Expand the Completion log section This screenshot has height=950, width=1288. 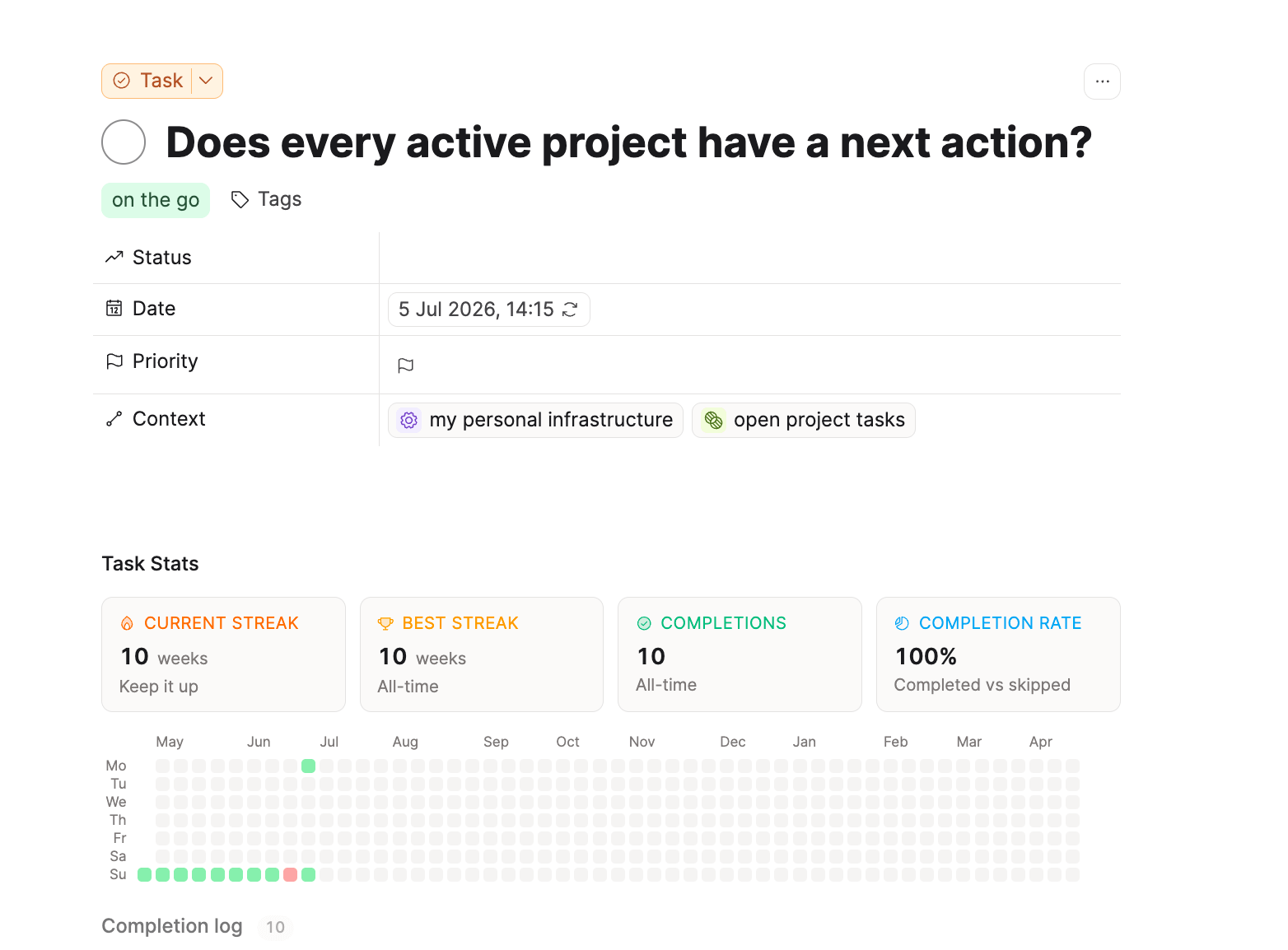pos(171,926)
